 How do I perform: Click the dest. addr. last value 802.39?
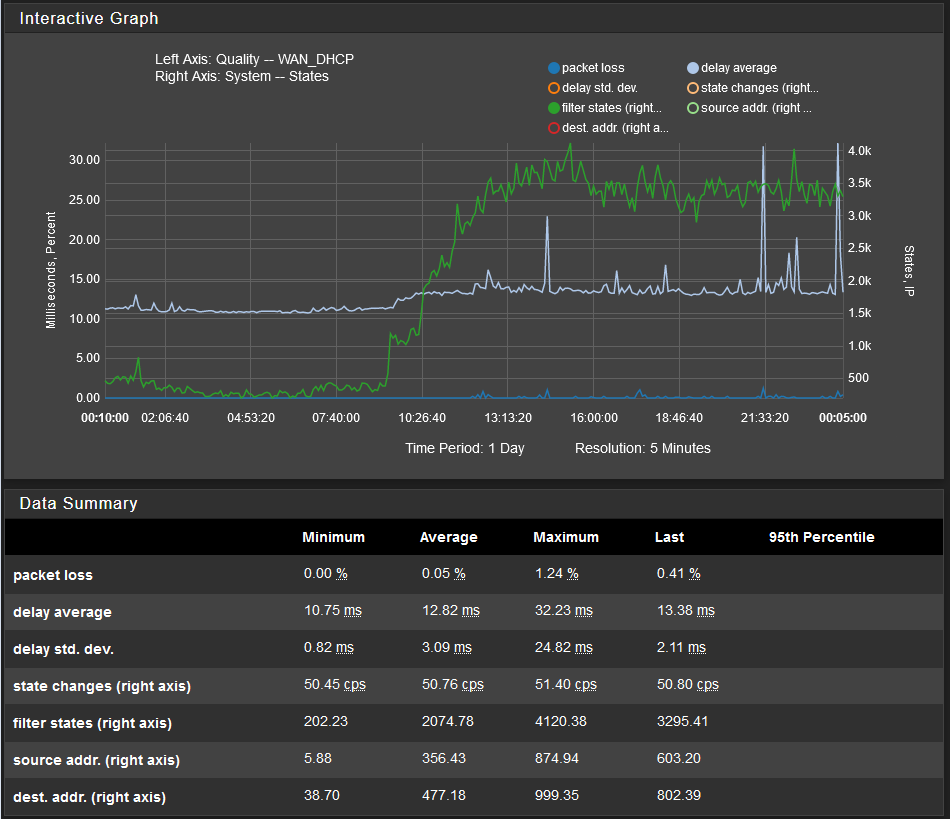tap(679, 795)
